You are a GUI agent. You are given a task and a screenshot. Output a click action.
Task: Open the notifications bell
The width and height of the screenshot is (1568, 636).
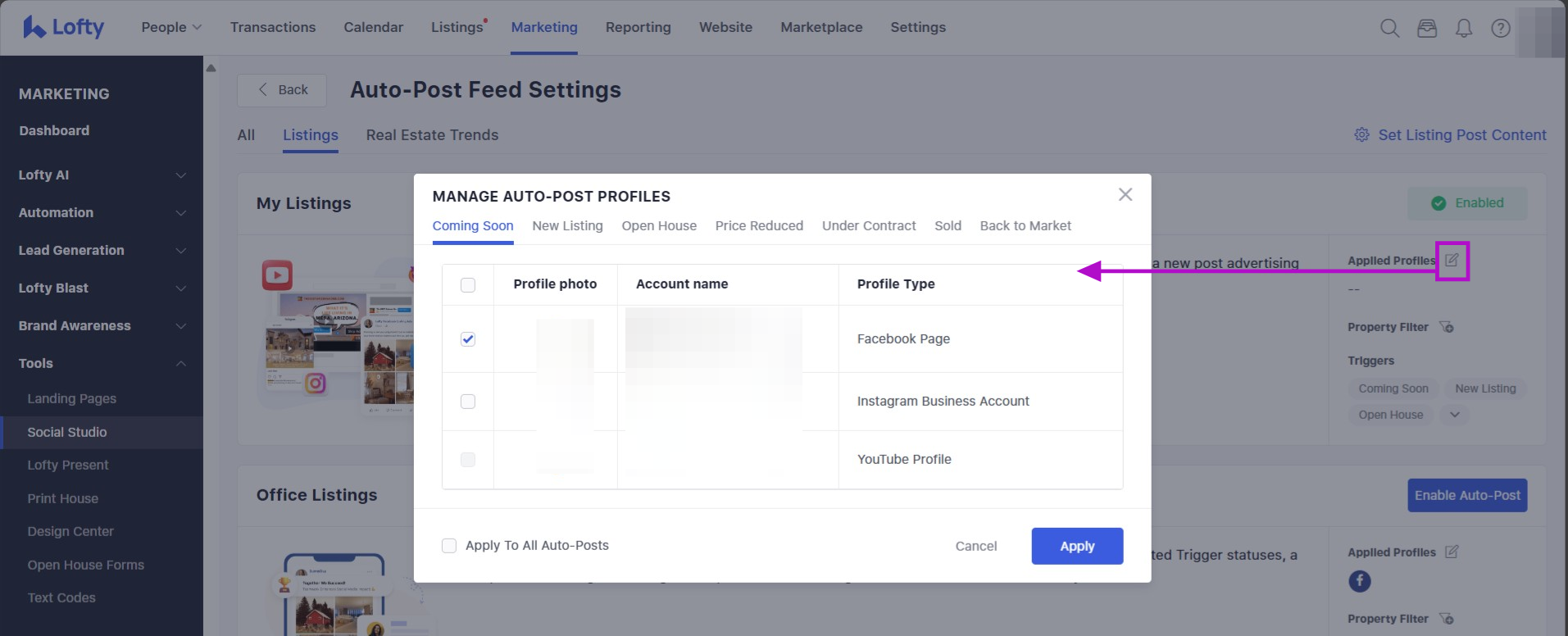[1464, 29]
